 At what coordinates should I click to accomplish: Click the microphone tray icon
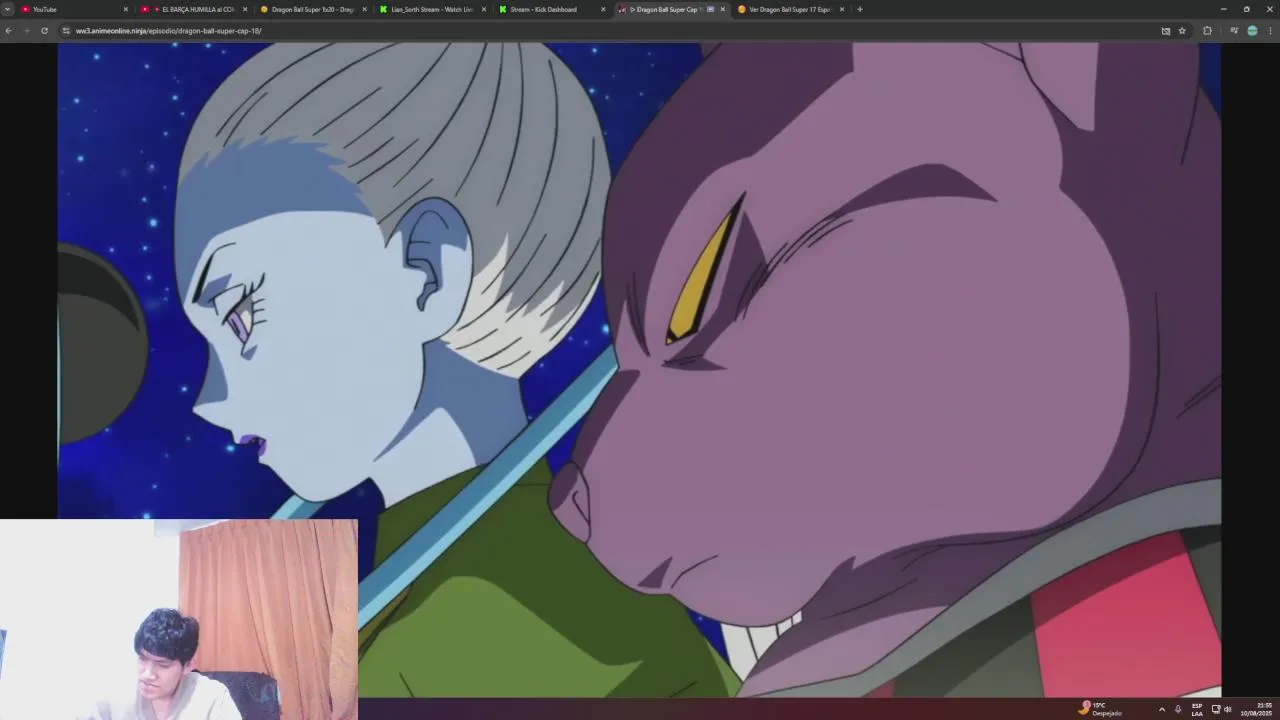1178,709
